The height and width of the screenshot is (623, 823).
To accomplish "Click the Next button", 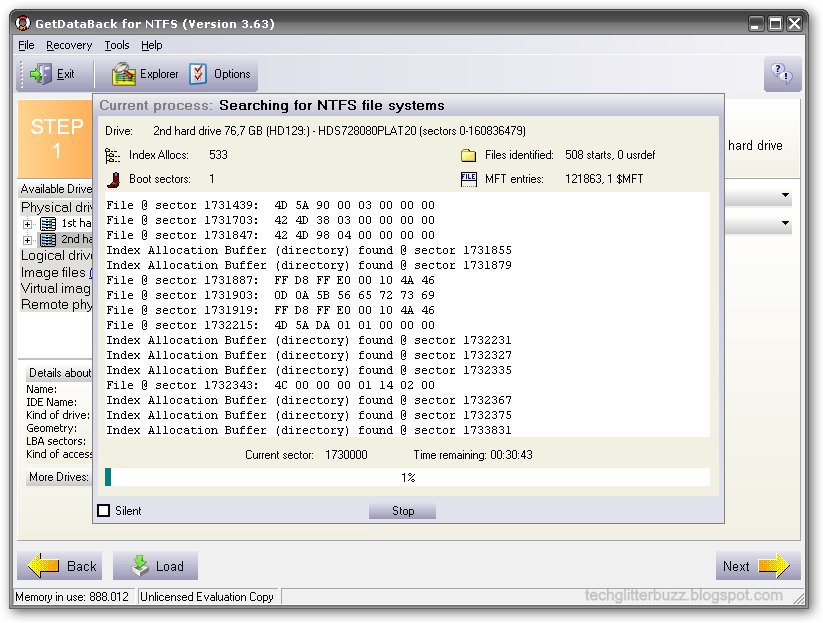I will coord(757,566).
